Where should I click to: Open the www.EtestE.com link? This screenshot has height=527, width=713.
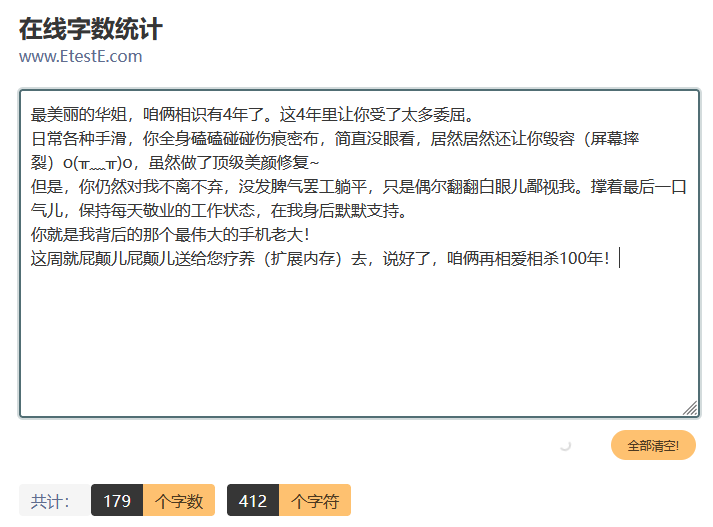coord(80,56)
